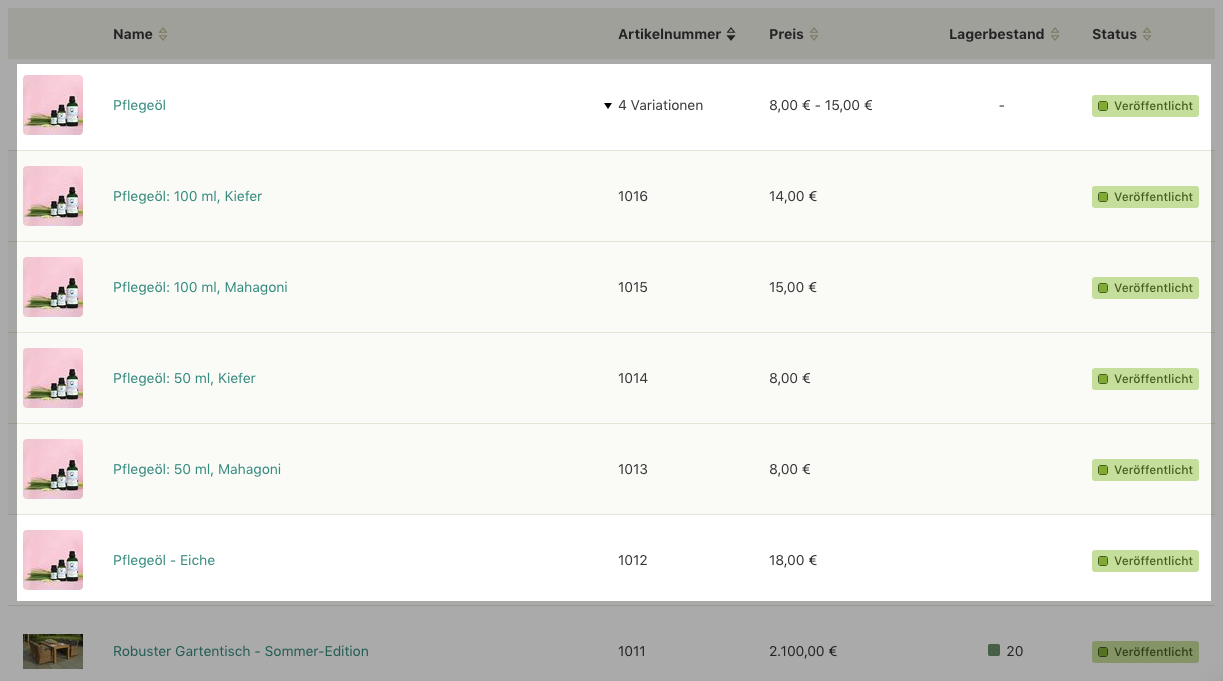The height and width of the screenshot is (681, 1223).
Task: Open Pflegeöl - Eiche product
Action: [x=164, y=560]
